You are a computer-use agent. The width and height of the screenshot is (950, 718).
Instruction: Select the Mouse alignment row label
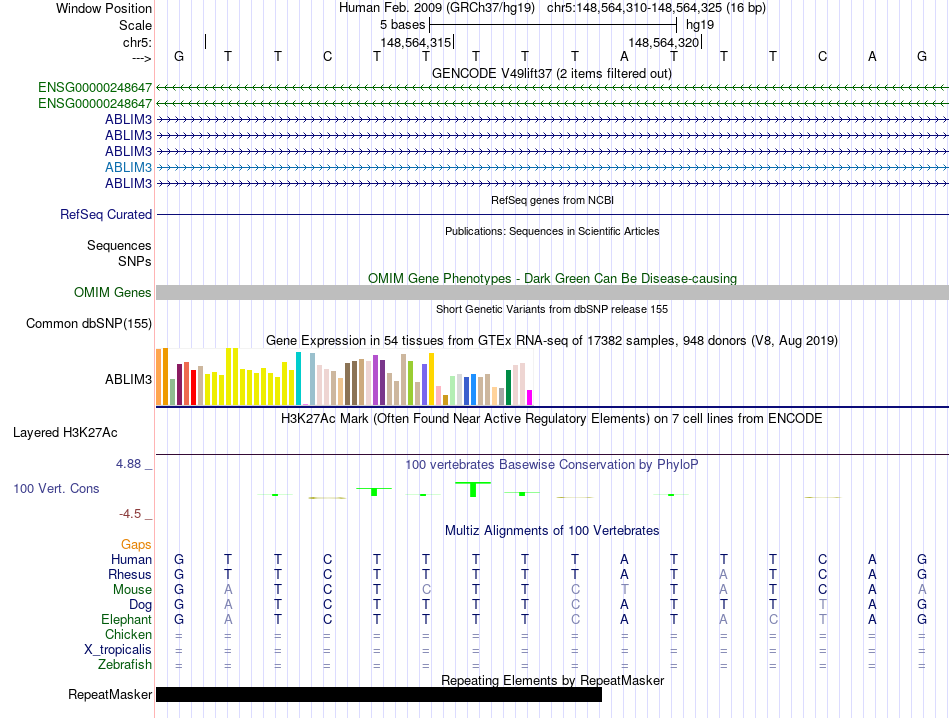point(132,590)
